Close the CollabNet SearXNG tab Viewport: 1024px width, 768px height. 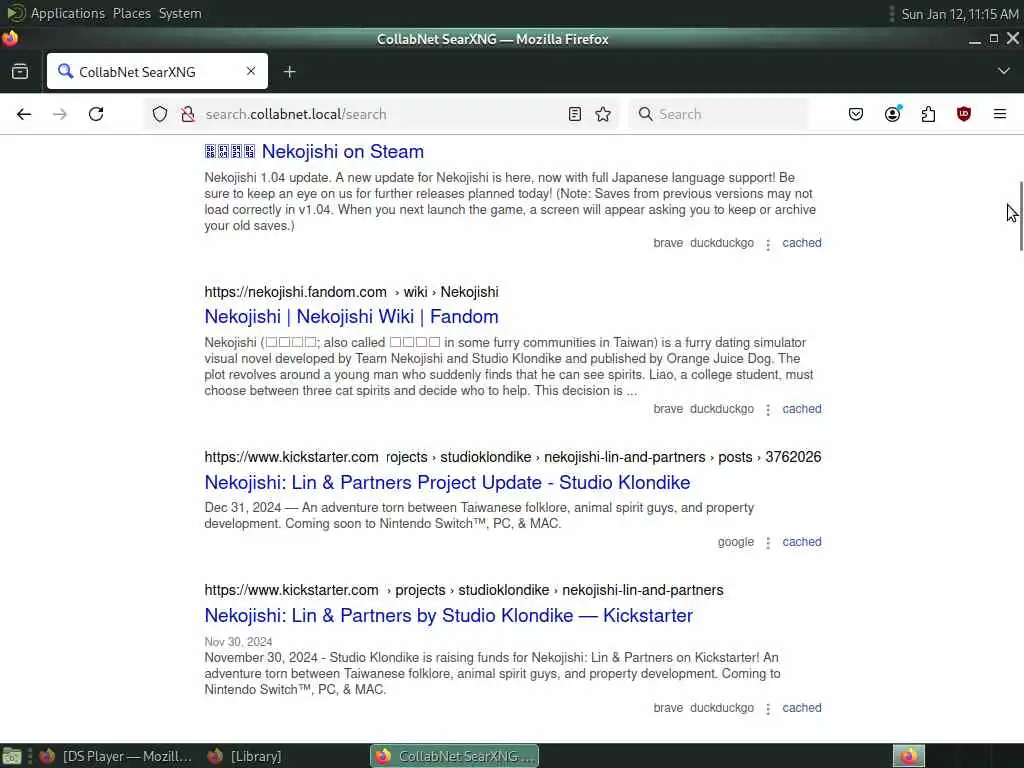[251, 71]
